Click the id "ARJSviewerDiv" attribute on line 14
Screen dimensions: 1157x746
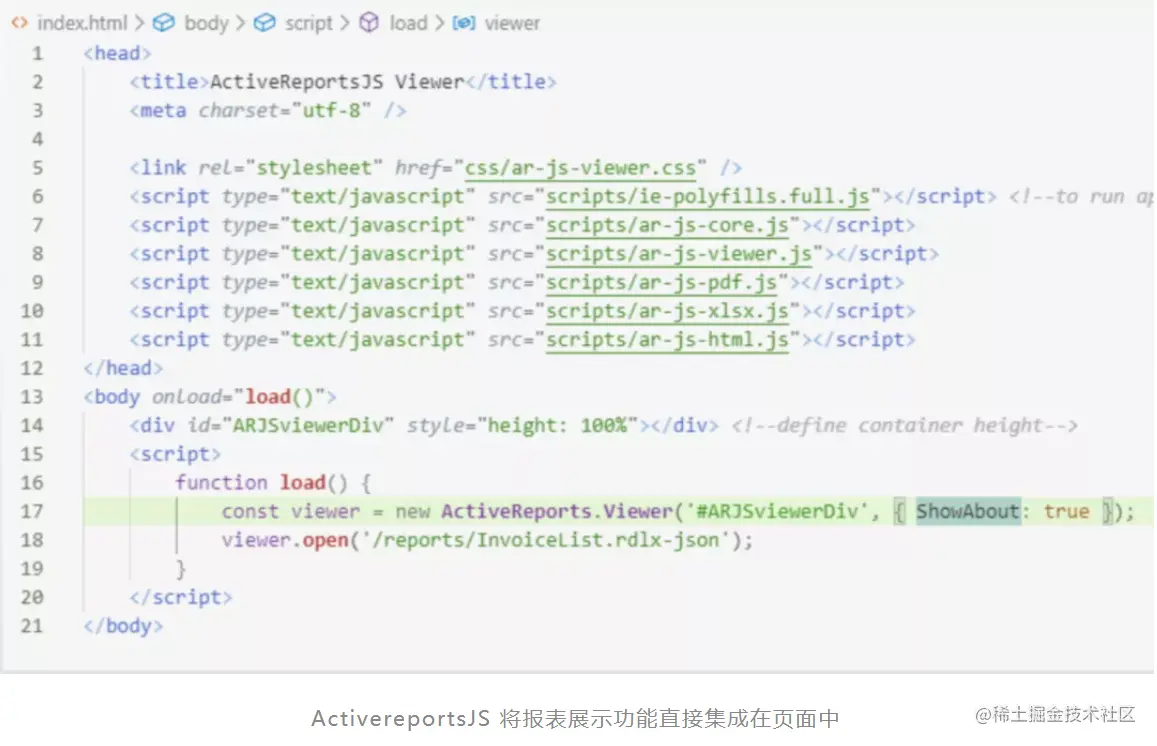[291, 426]
